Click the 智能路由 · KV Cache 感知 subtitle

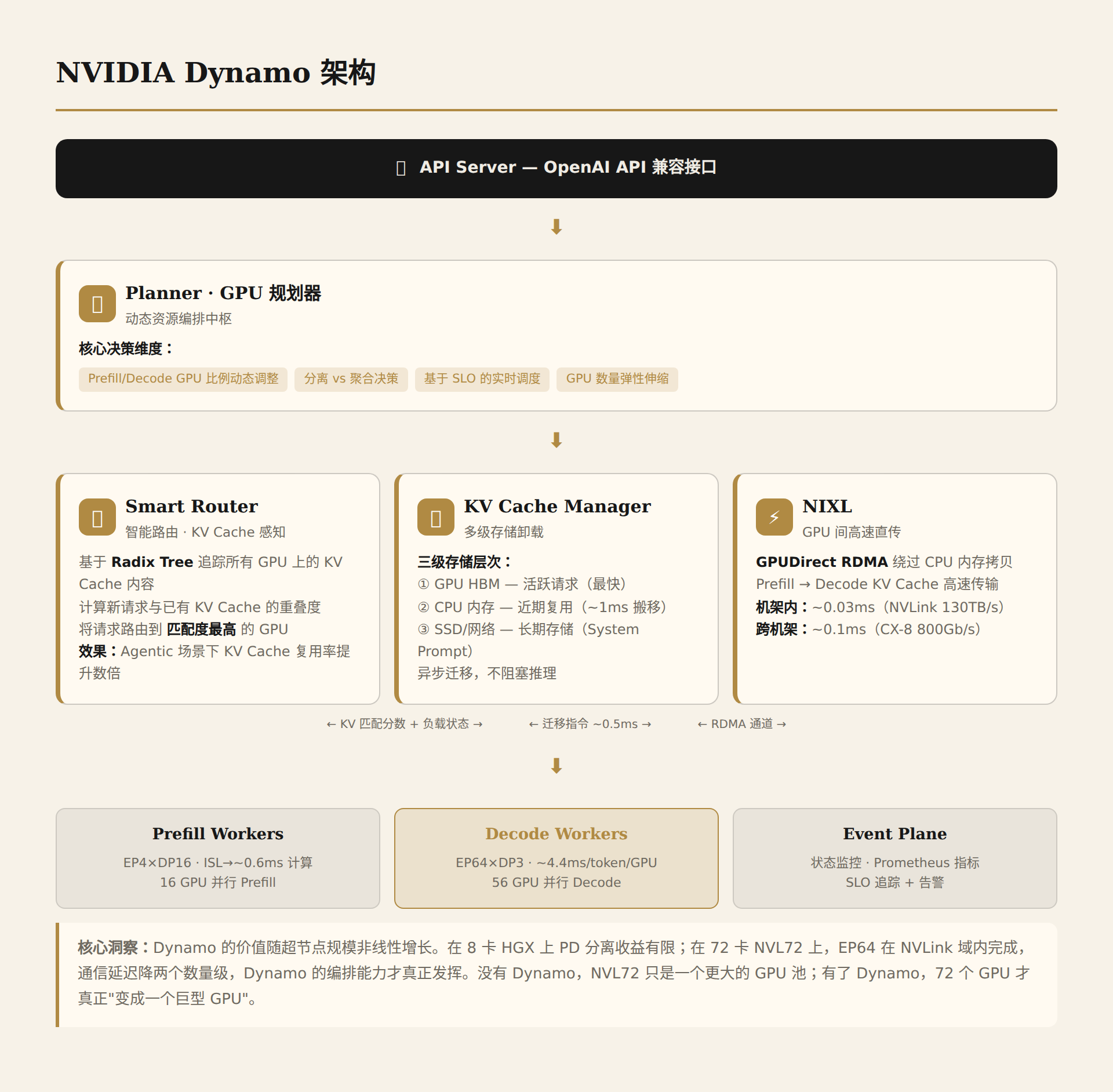tap(205, 532)
